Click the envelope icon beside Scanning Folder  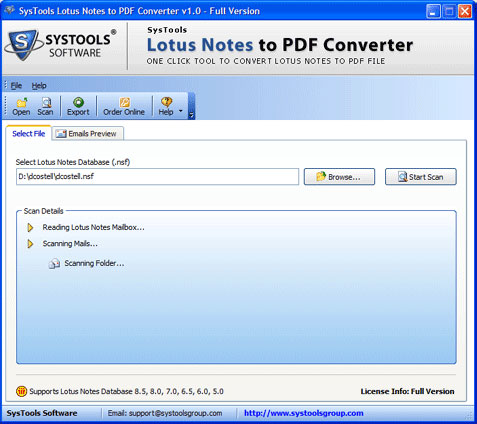[54, 264]
